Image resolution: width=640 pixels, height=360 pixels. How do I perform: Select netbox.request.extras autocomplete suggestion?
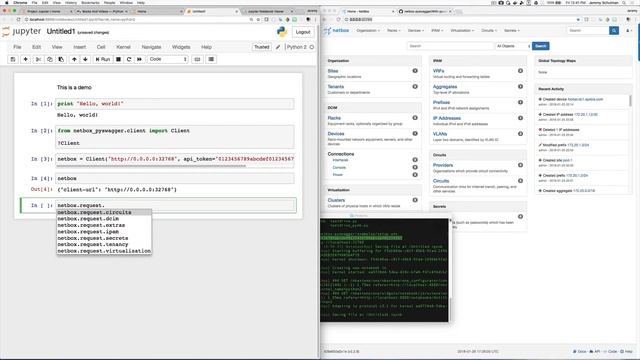coord(104,225)
